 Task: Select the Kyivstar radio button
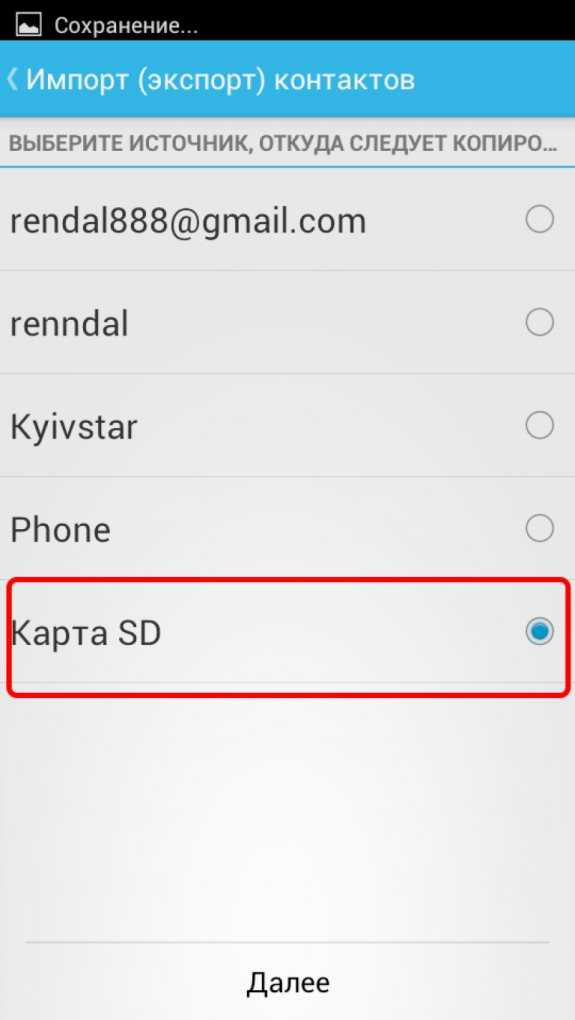pyautogui.click(x=539, y=426)
